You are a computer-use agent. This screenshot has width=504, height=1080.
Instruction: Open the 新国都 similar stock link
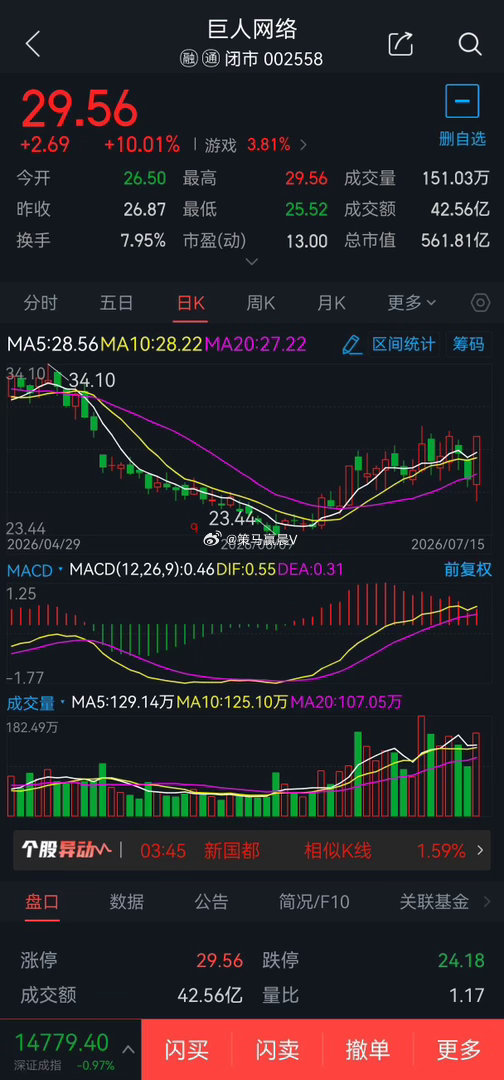[232, 851]
